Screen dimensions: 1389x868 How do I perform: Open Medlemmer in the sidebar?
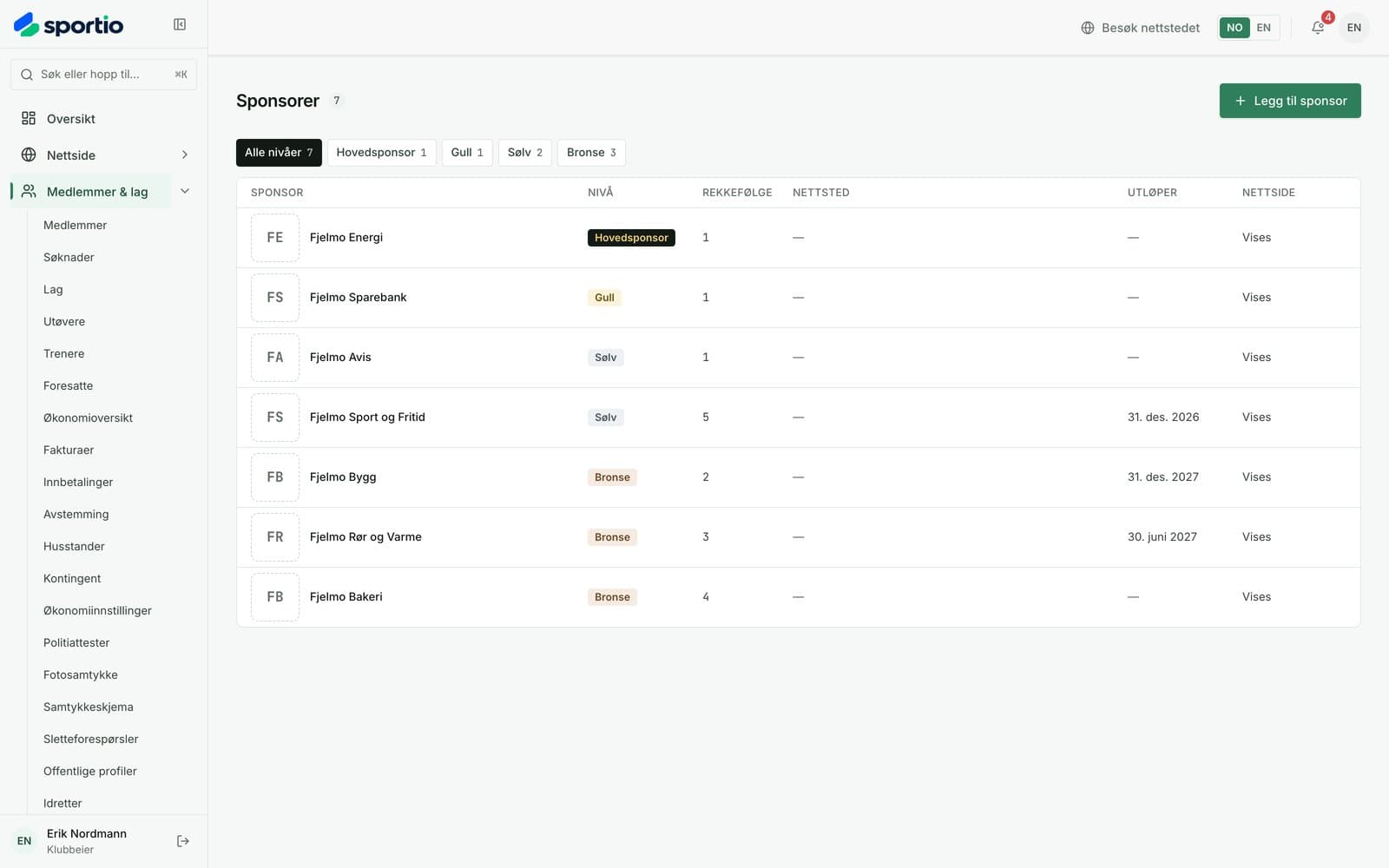coord(76,226)
